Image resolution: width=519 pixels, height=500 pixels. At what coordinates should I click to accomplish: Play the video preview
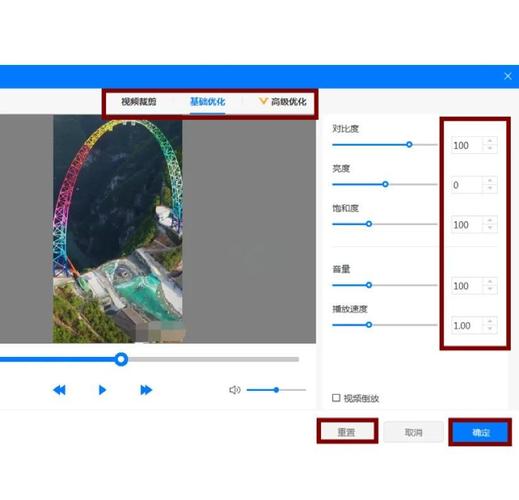click(x=102, y=390)
